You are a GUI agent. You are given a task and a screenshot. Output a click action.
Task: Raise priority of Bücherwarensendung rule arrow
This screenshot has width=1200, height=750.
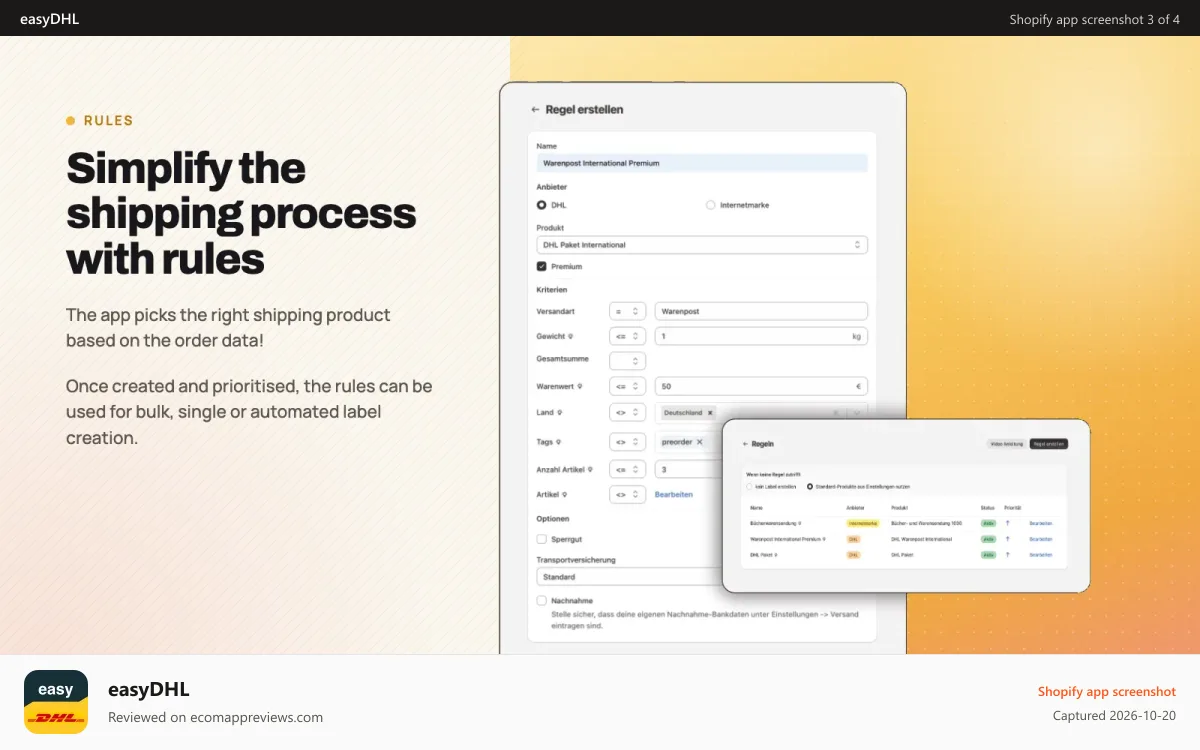1007,523
